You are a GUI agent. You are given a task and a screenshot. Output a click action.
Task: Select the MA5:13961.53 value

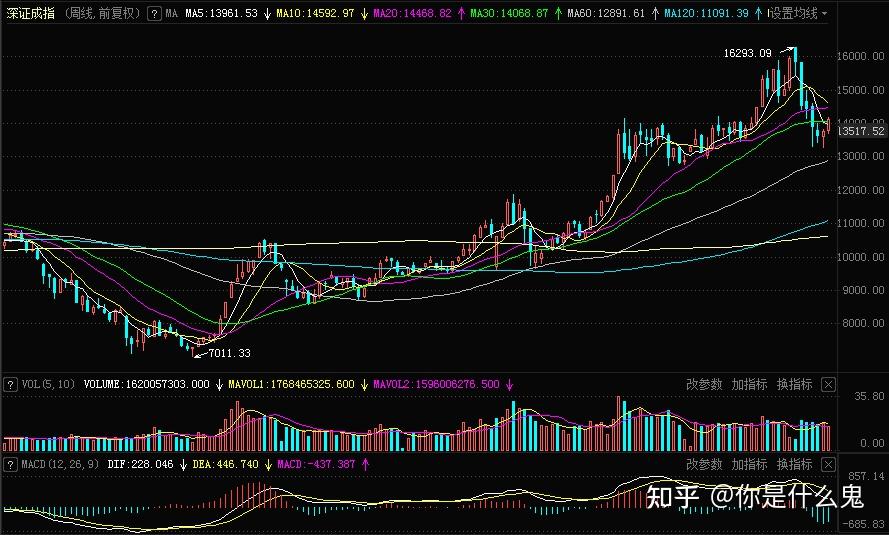point(221,13)
